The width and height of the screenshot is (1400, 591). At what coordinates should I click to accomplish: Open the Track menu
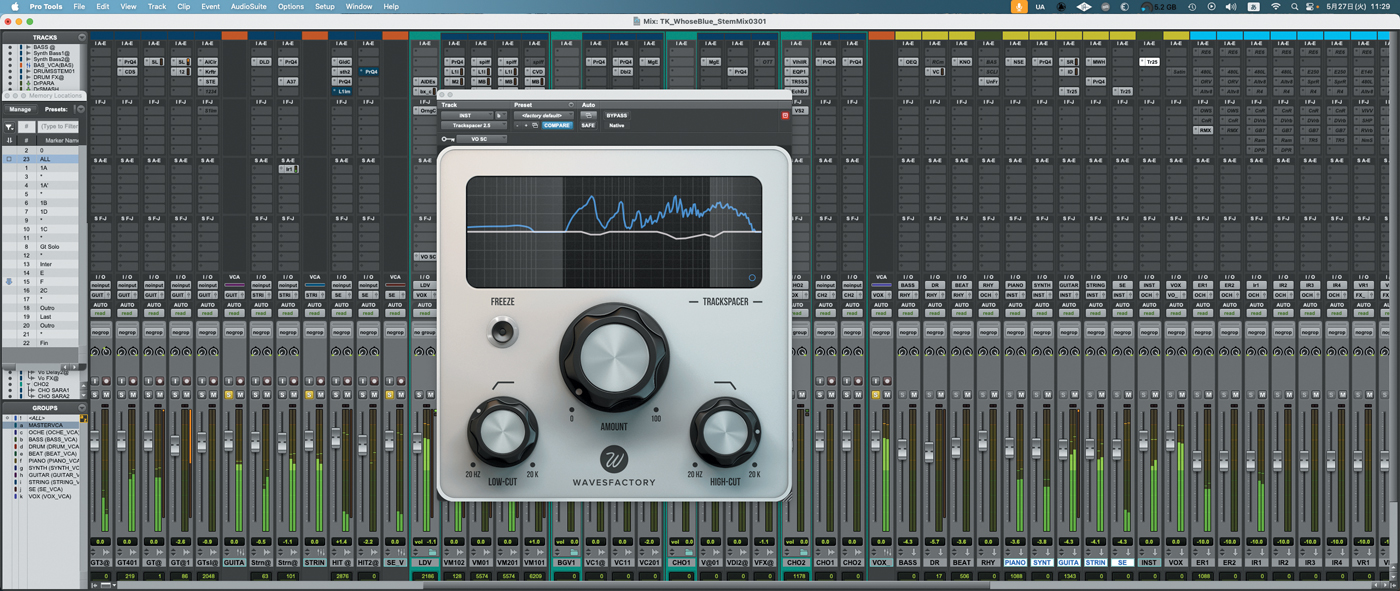coord(157,6)
